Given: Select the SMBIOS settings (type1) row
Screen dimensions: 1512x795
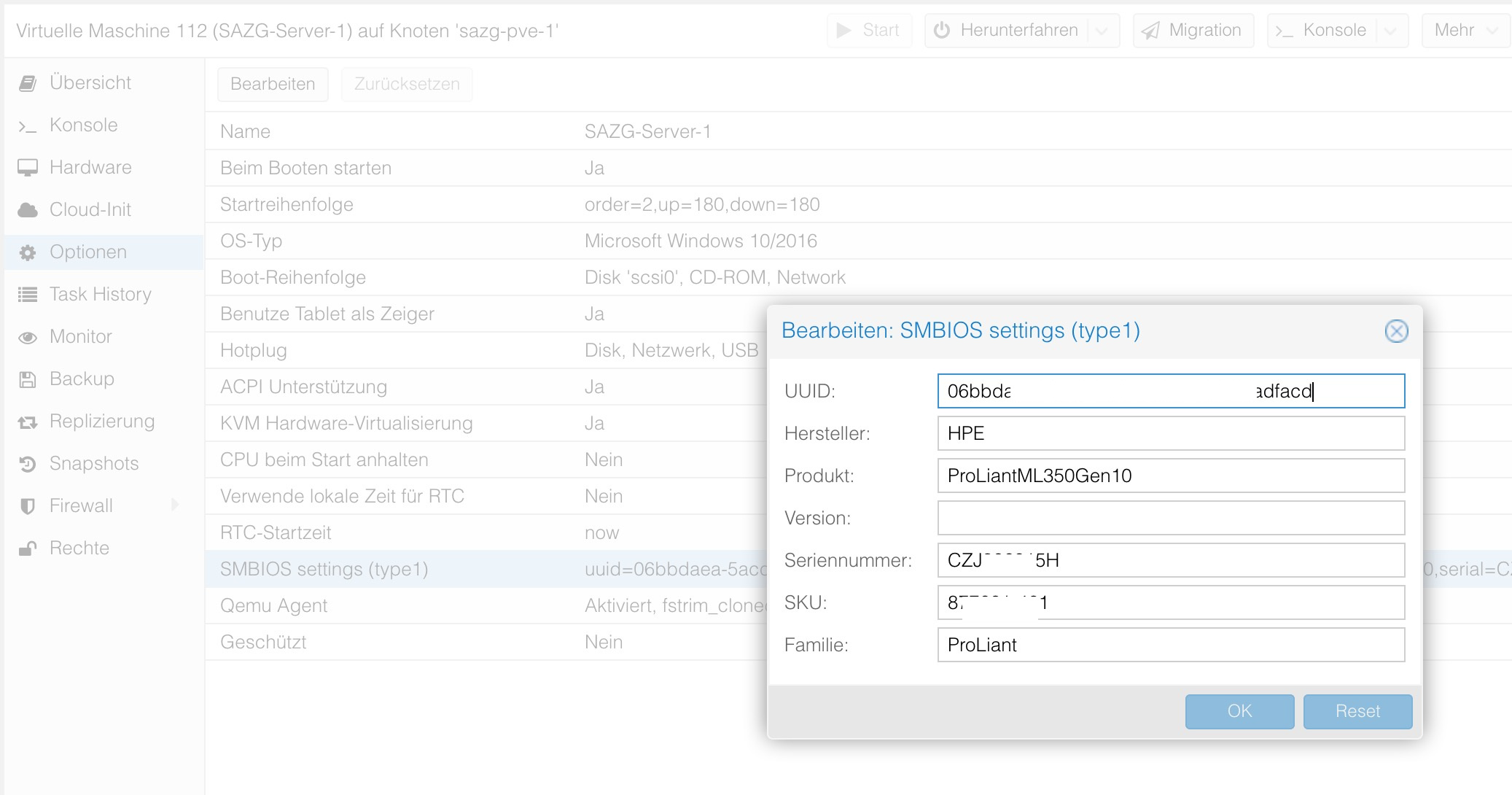Looking at the screenshot, I should (x=486, y=569).
